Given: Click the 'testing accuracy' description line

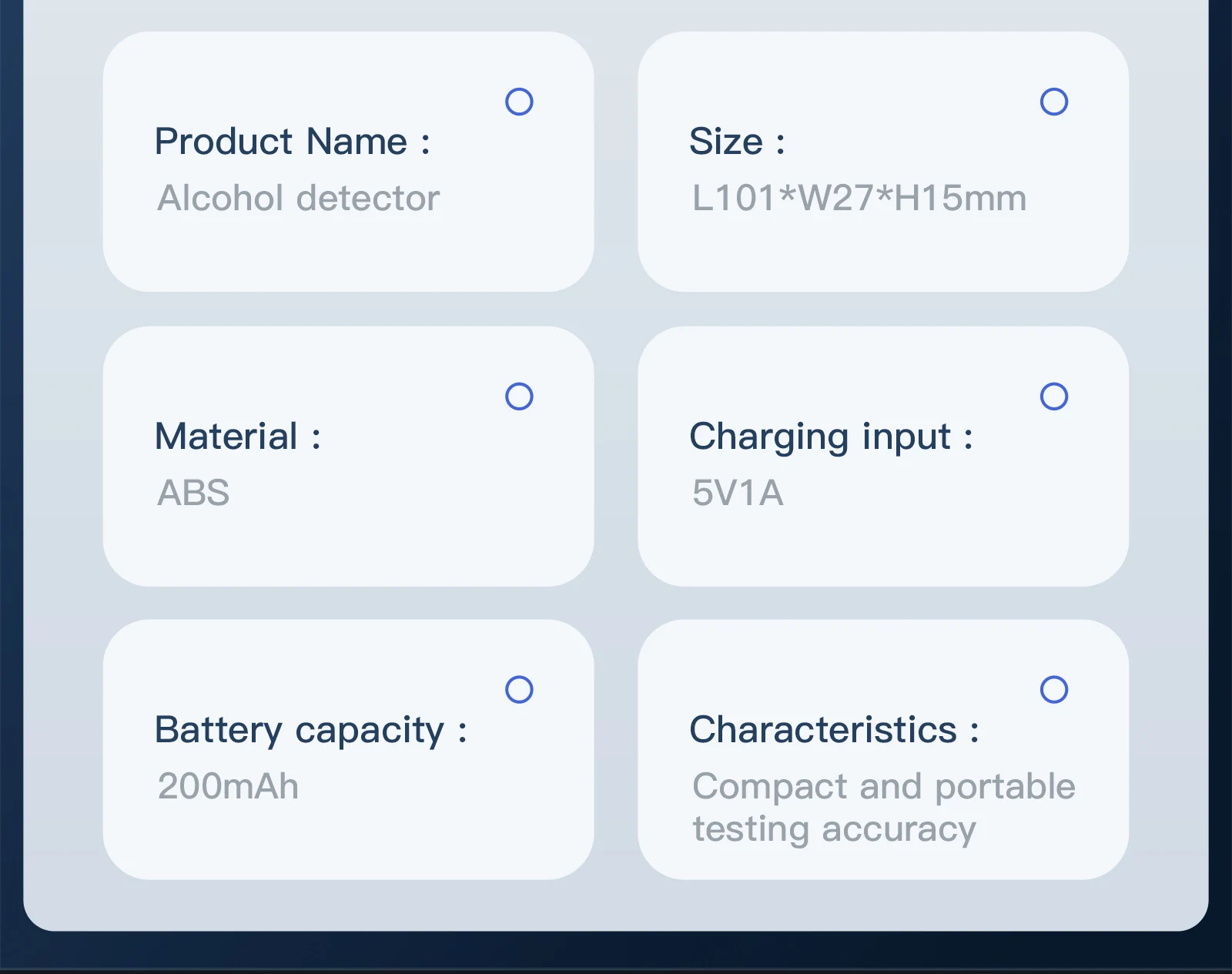Looking at the screenshot, I should click(x=834, y=829).
